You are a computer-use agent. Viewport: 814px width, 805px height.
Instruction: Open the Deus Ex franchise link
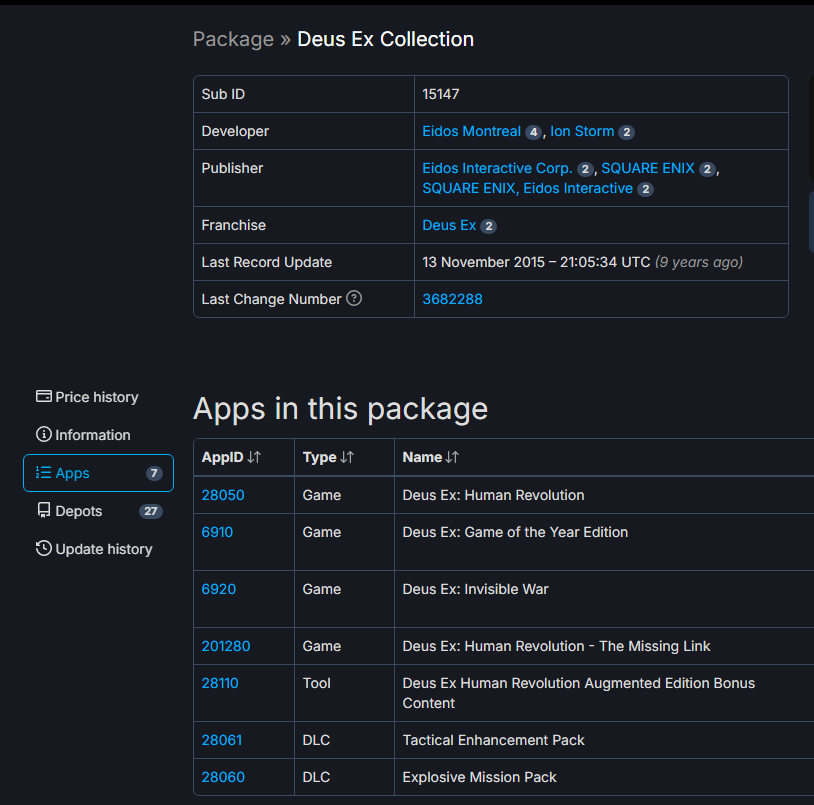(x=449, y=225)
